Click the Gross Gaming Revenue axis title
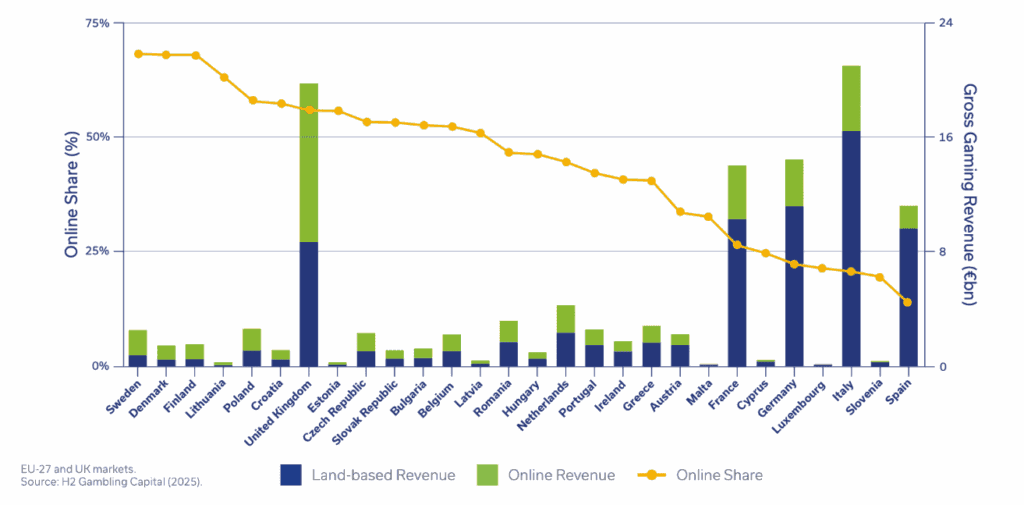The image size is (1024, 505). coord(969,195)
